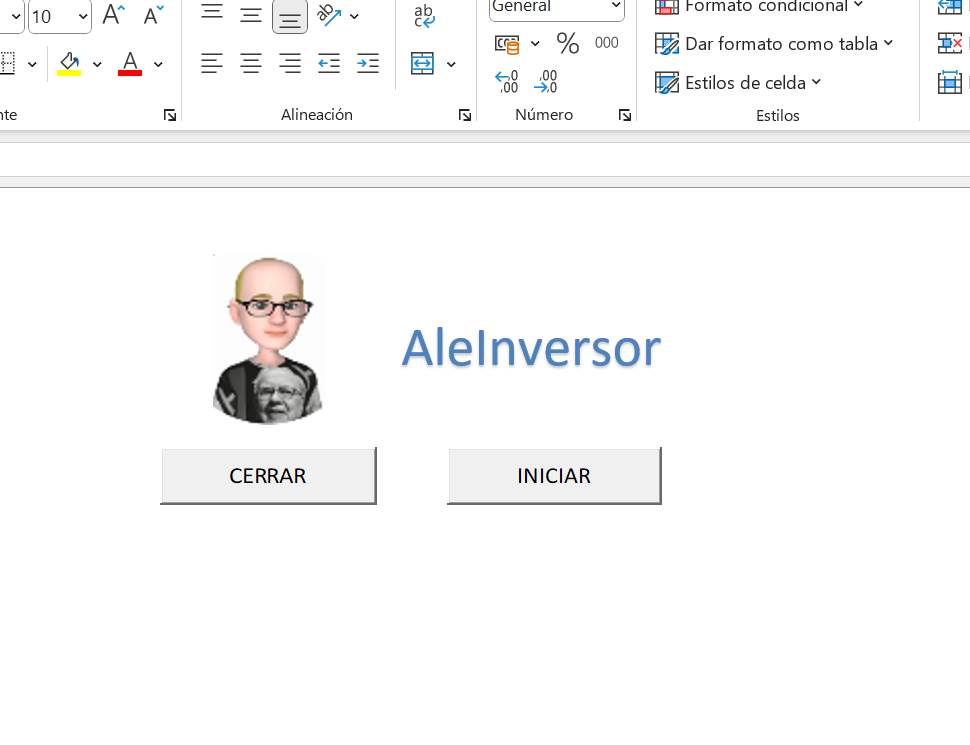
Task: Click the formula bar input area
Action: (485, 160)
